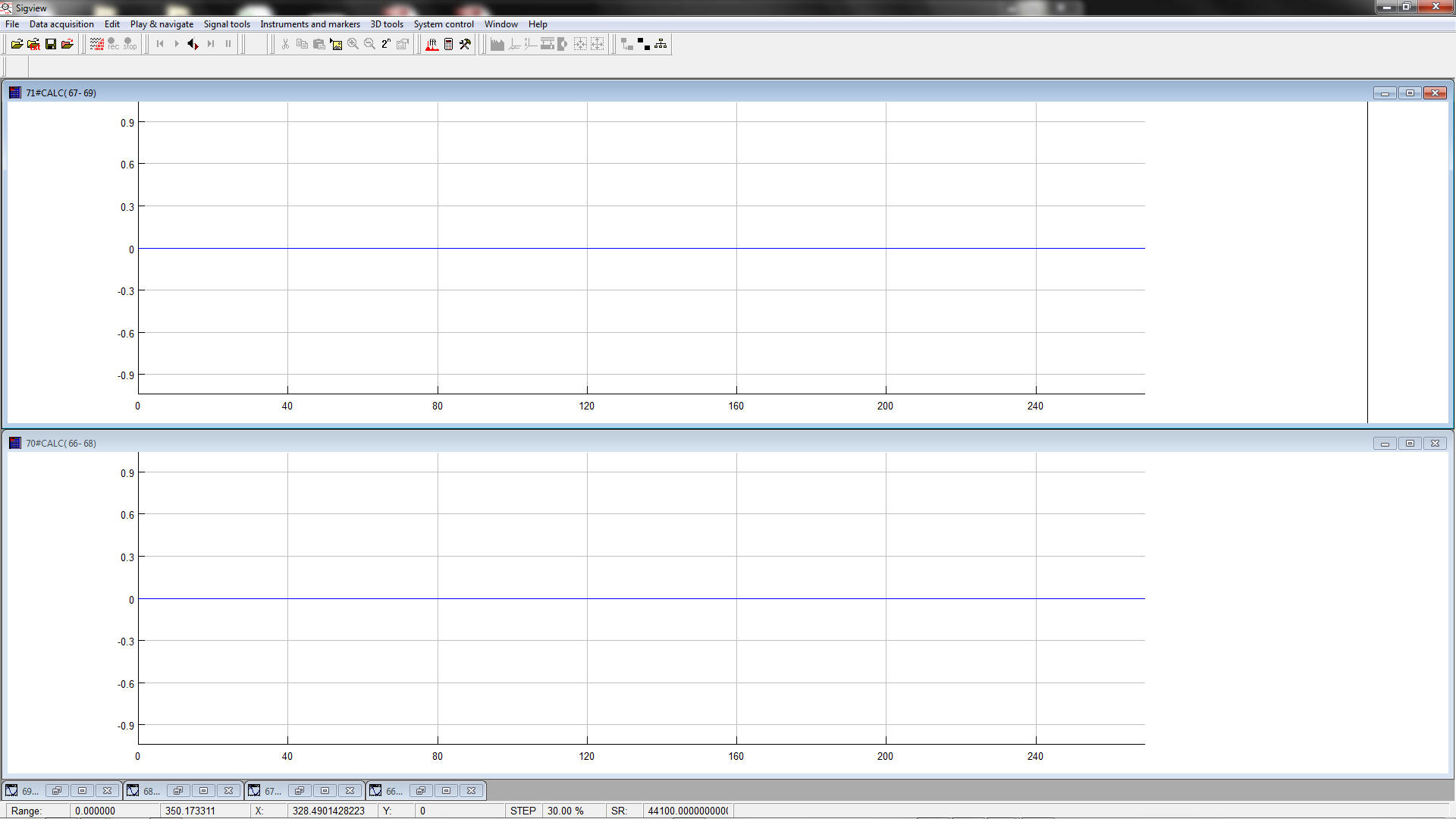The height and width of the screenshot is (819, 1456).
Task: Click 71#CALC window system icon
Action: [x=14, y=93]
